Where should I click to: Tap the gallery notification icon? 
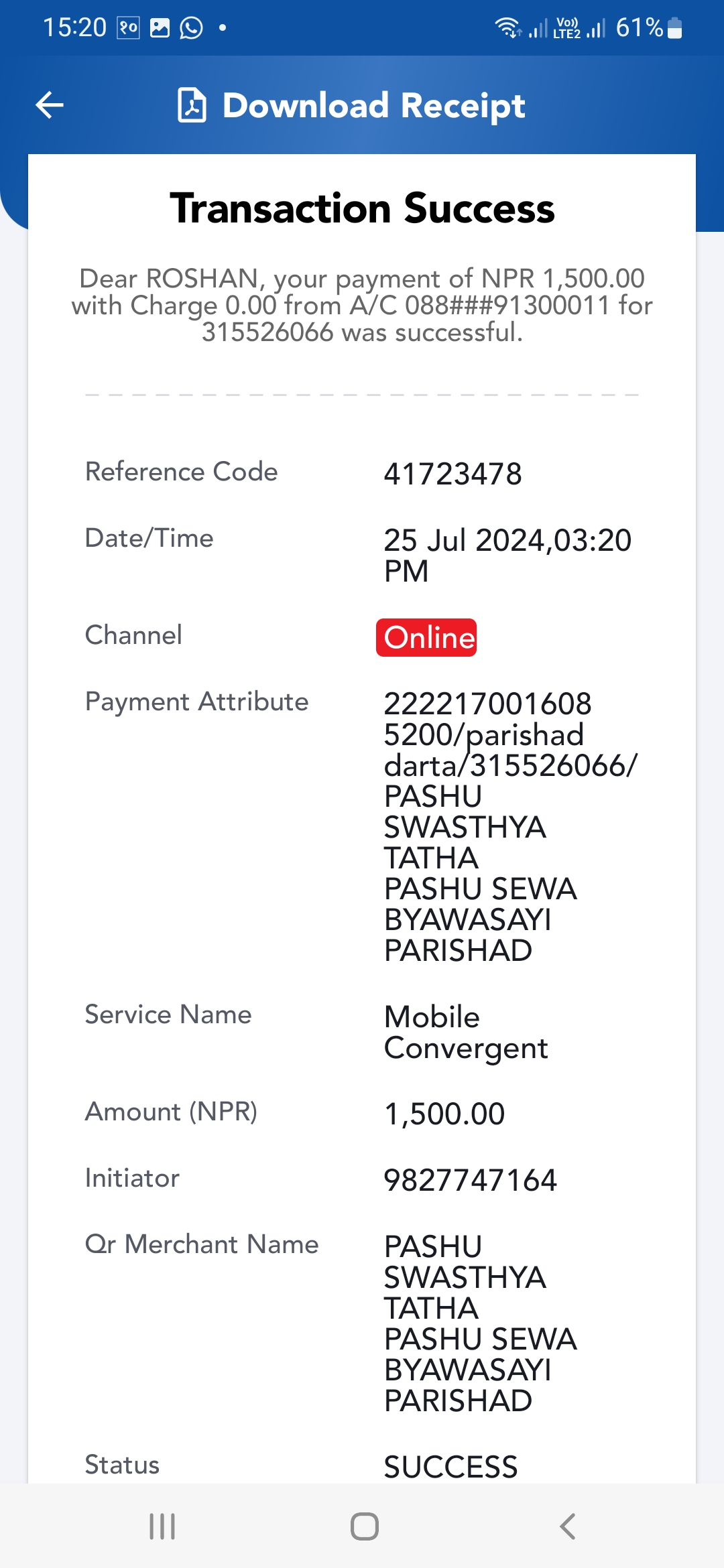point(160,28)
